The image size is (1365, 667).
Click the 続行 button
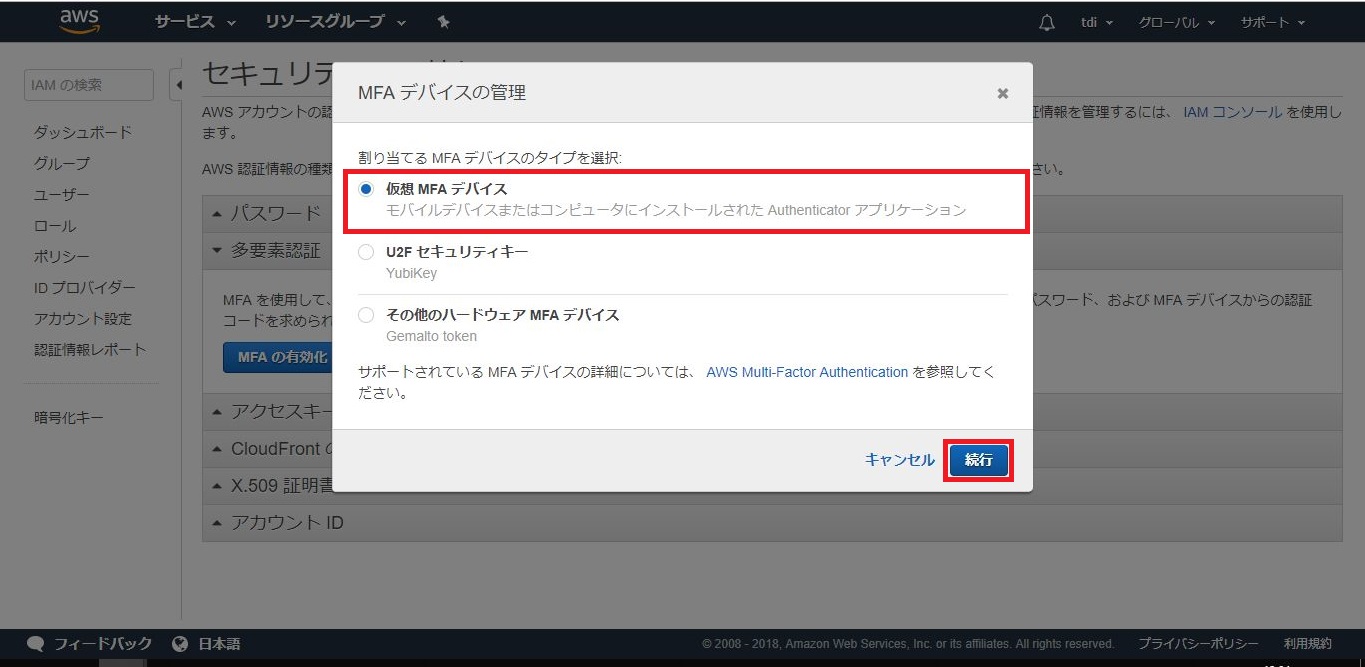coord(978,460)
